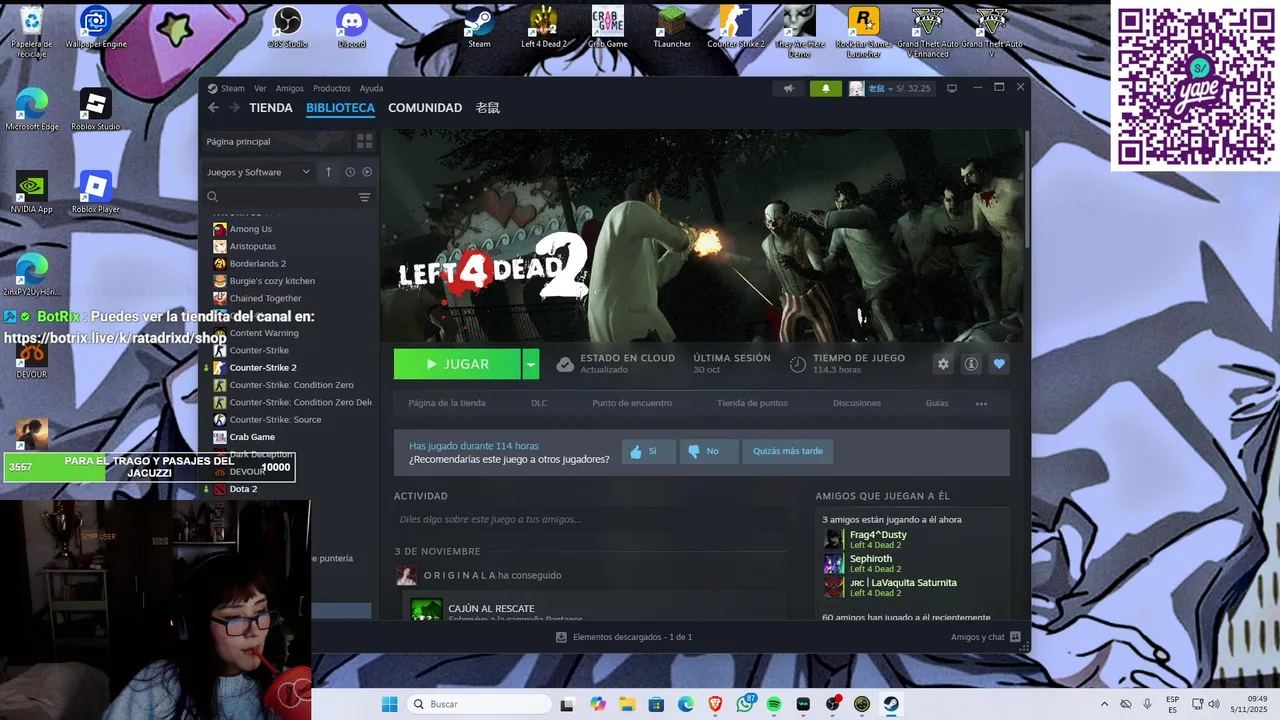Select Chained Together in the game list

coord(265,298)
